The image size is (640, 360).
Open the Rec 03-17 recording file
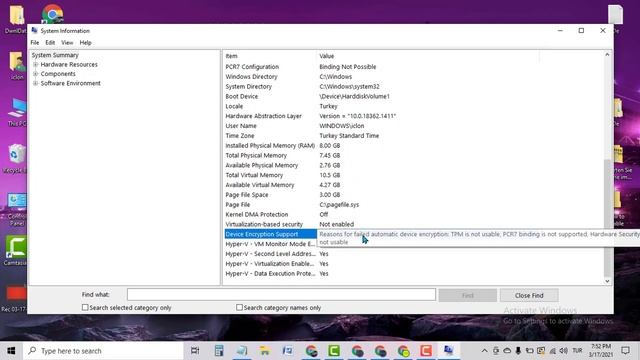coord(16,298)
